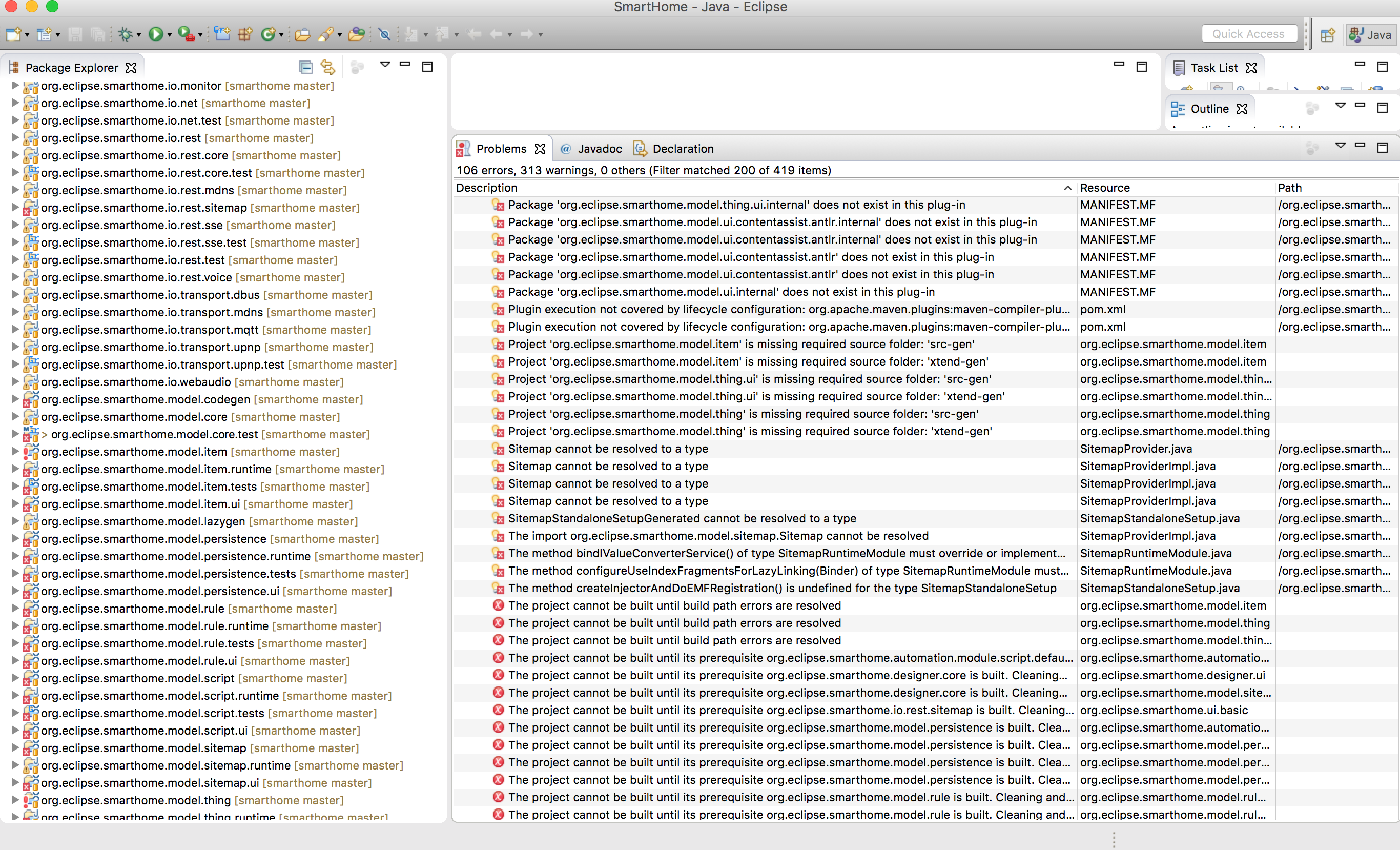Close the Task List view
Image resolution: width=1400 pixels, height=850 pixels.
tap(1251, 68)
